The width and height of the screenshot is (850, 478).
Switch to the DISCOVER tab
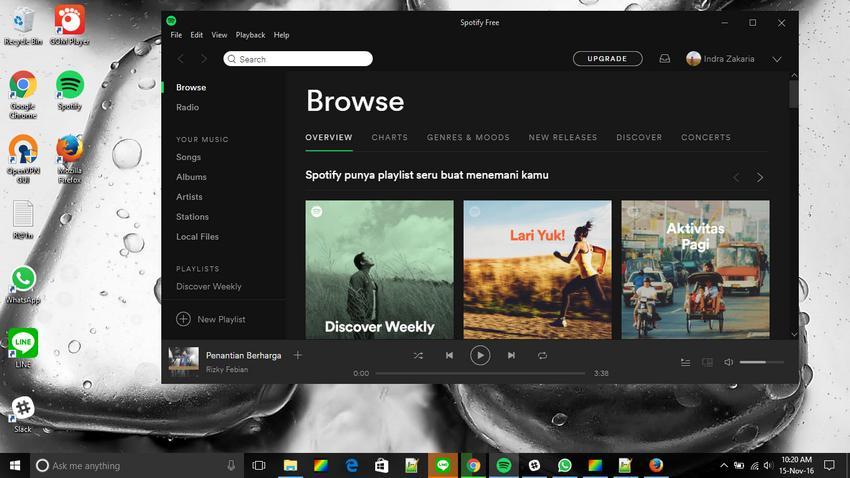(639, 138)
